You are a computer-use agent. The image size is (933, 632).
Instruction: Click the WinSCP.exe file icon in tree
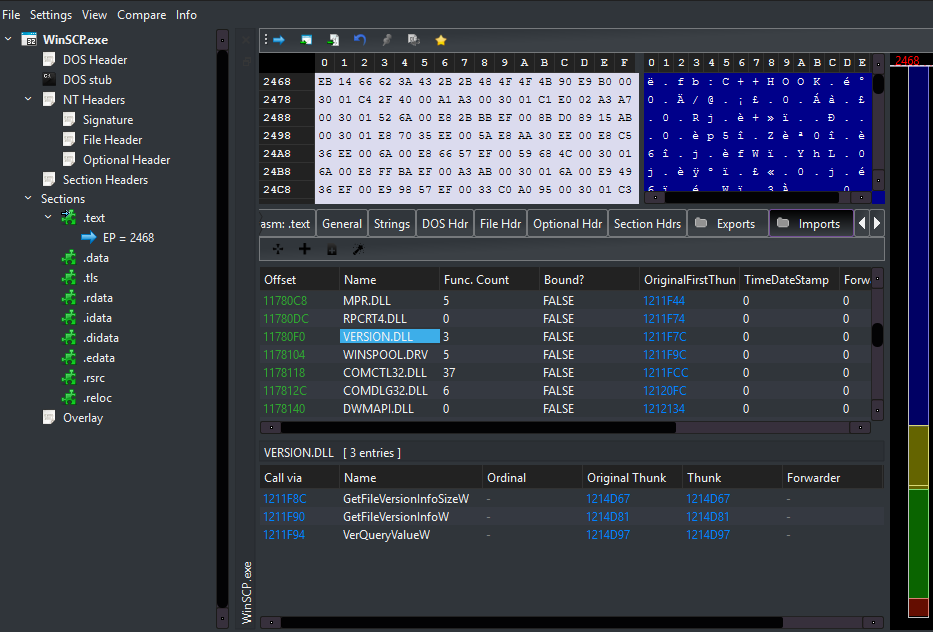click(x=29, y=40)
